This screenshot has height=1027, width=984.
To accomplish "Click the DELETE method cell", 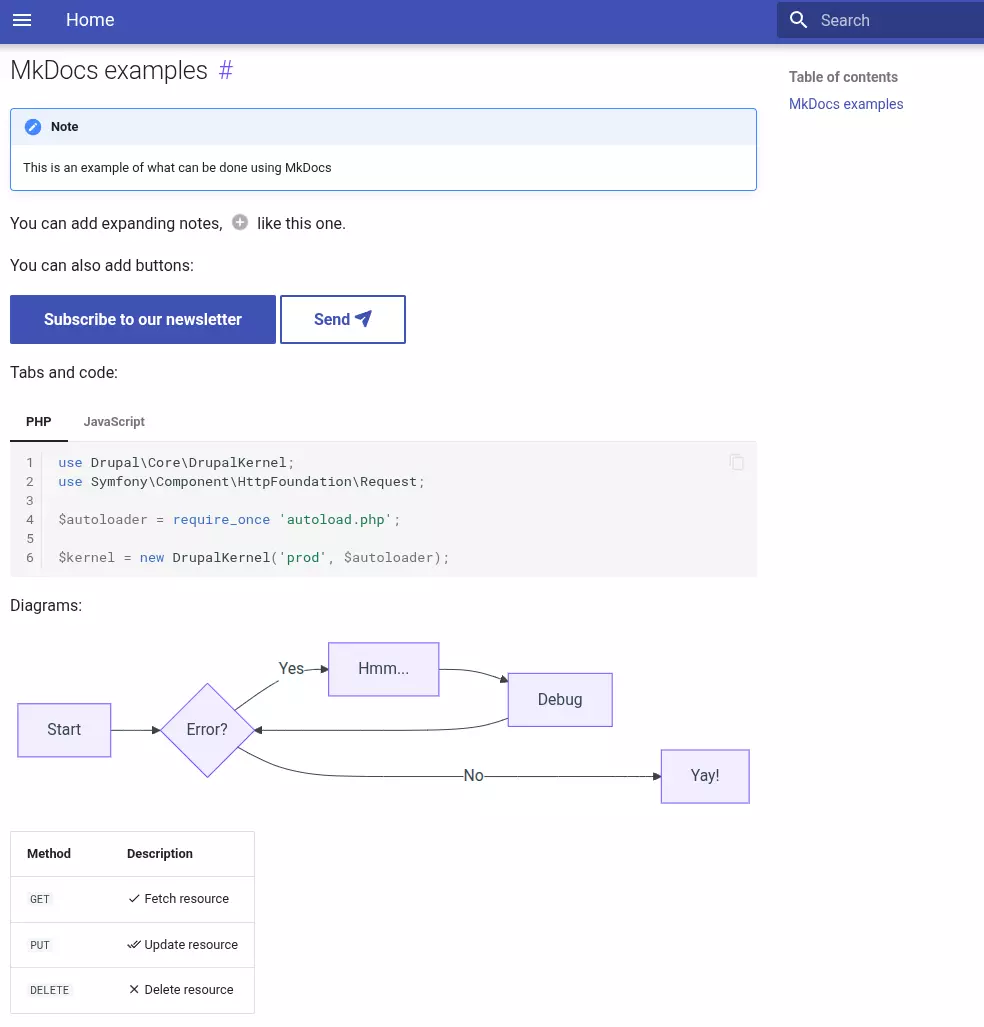I will 50,990.
